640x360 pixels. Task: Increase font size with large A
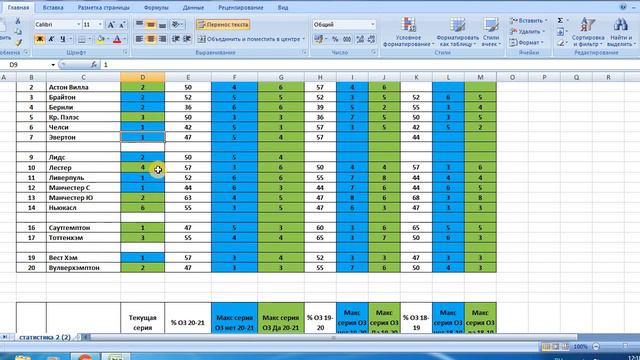[x=111, y=25]
